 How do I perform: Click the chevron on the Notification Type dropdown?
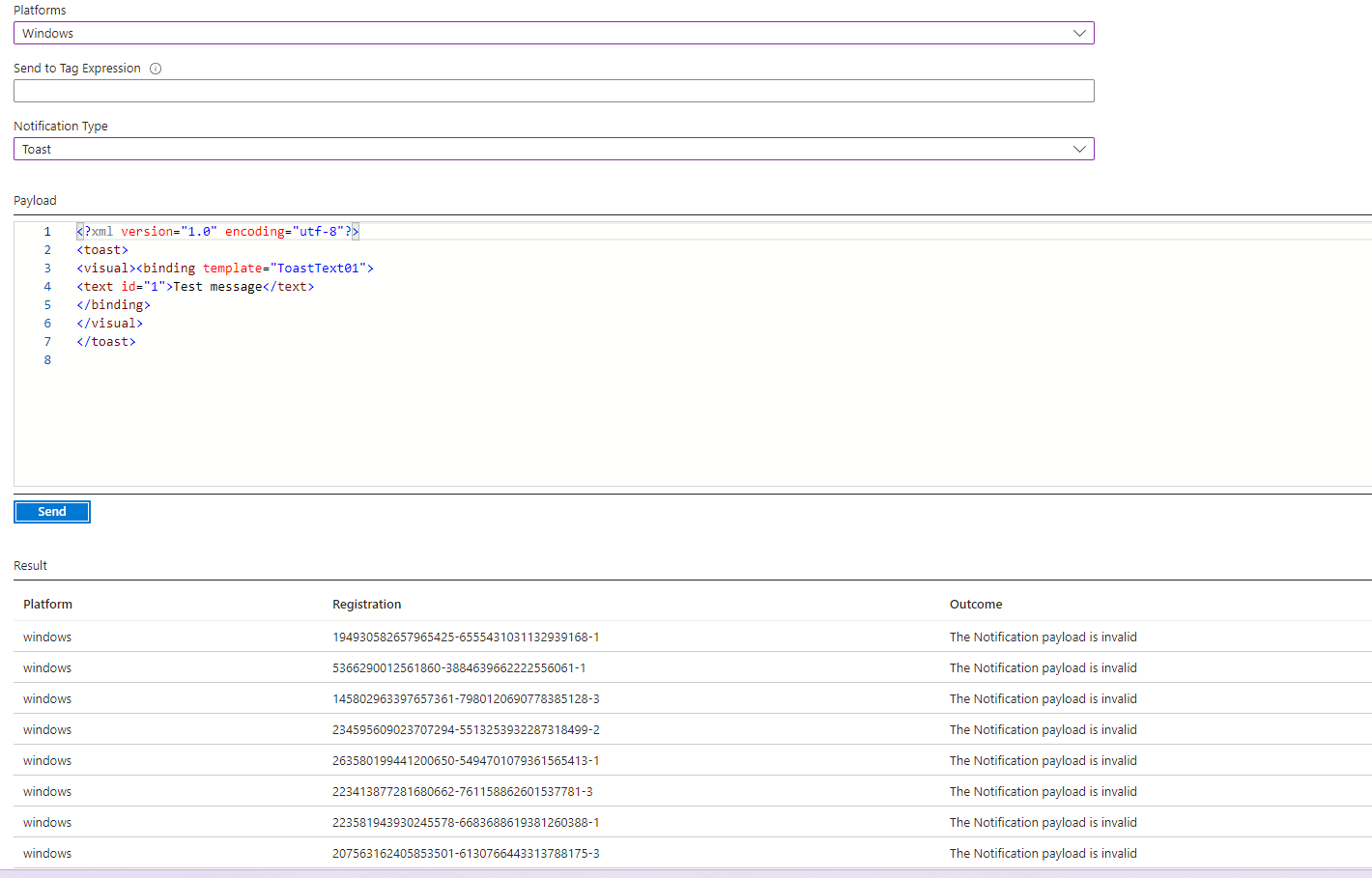(x=1079, y=148)
